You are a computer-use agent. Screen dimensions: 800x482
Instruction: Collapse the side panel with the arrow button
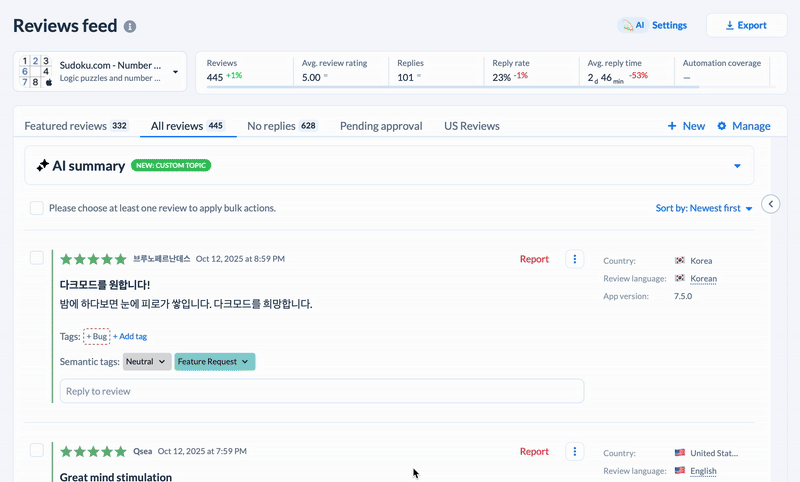click(x=770, y=204)
